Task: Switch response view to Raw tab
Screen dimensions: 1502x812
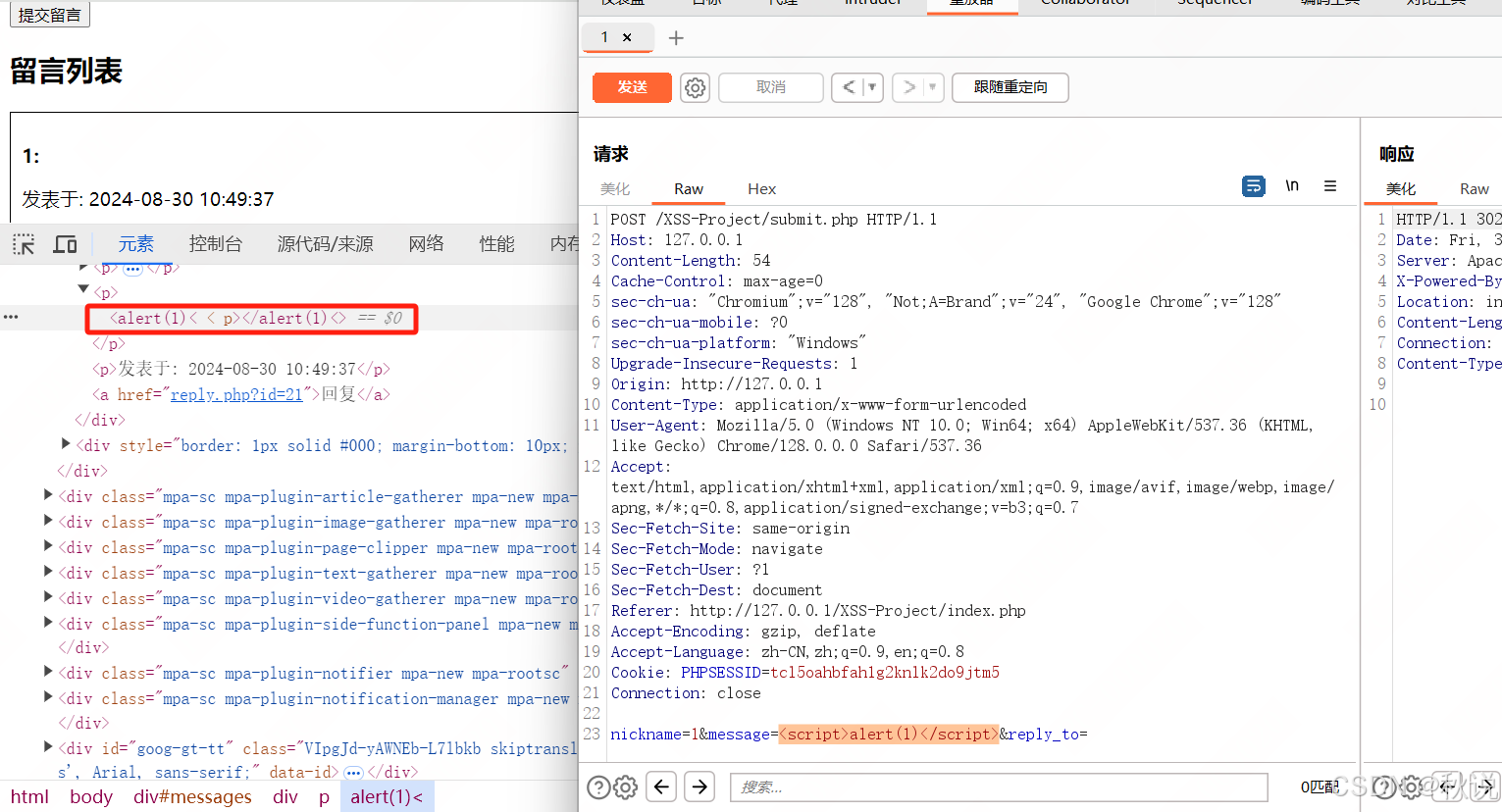Action: point(1475,189)
